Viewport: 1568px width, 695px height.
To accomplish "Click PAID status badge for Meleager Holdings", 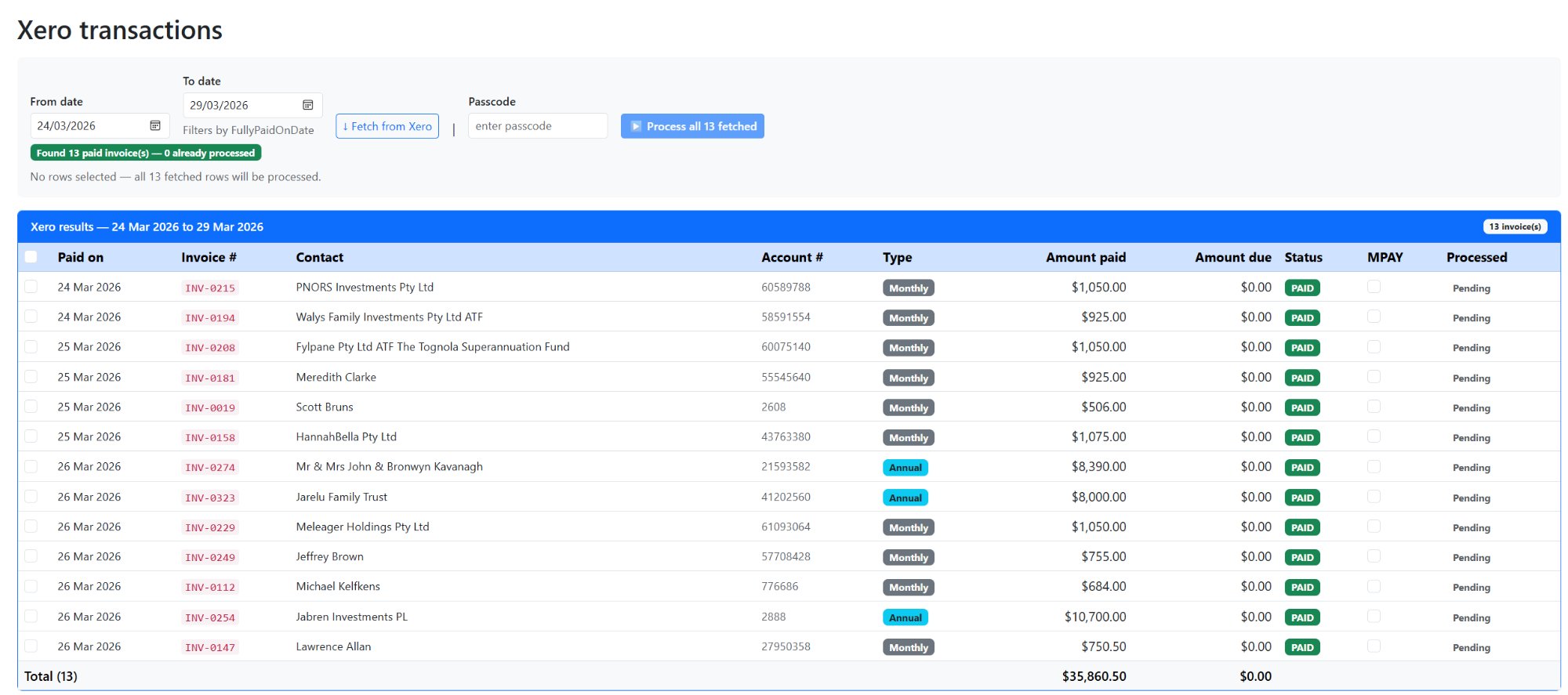I will pyautogui.click(x=1302, y=527).
